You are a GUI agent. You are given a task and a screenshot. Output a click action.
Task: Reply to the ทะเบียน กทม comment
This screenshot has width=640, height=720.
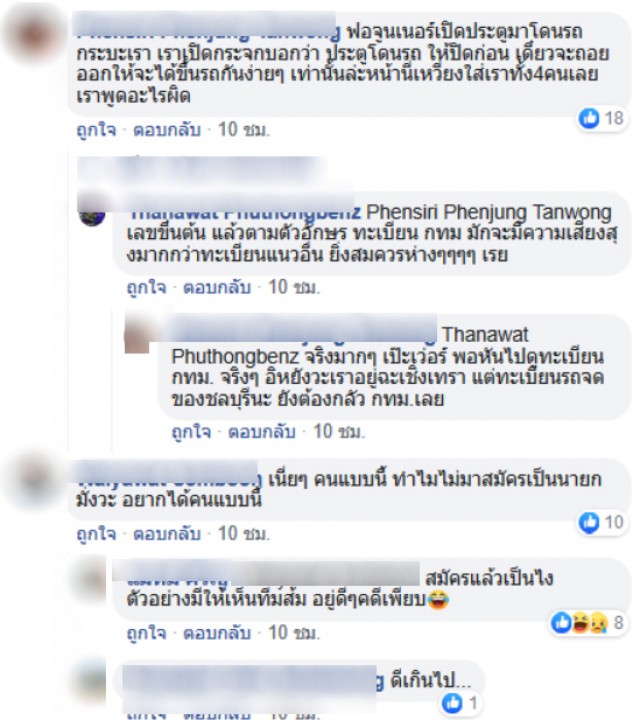(x=217, y=288)
